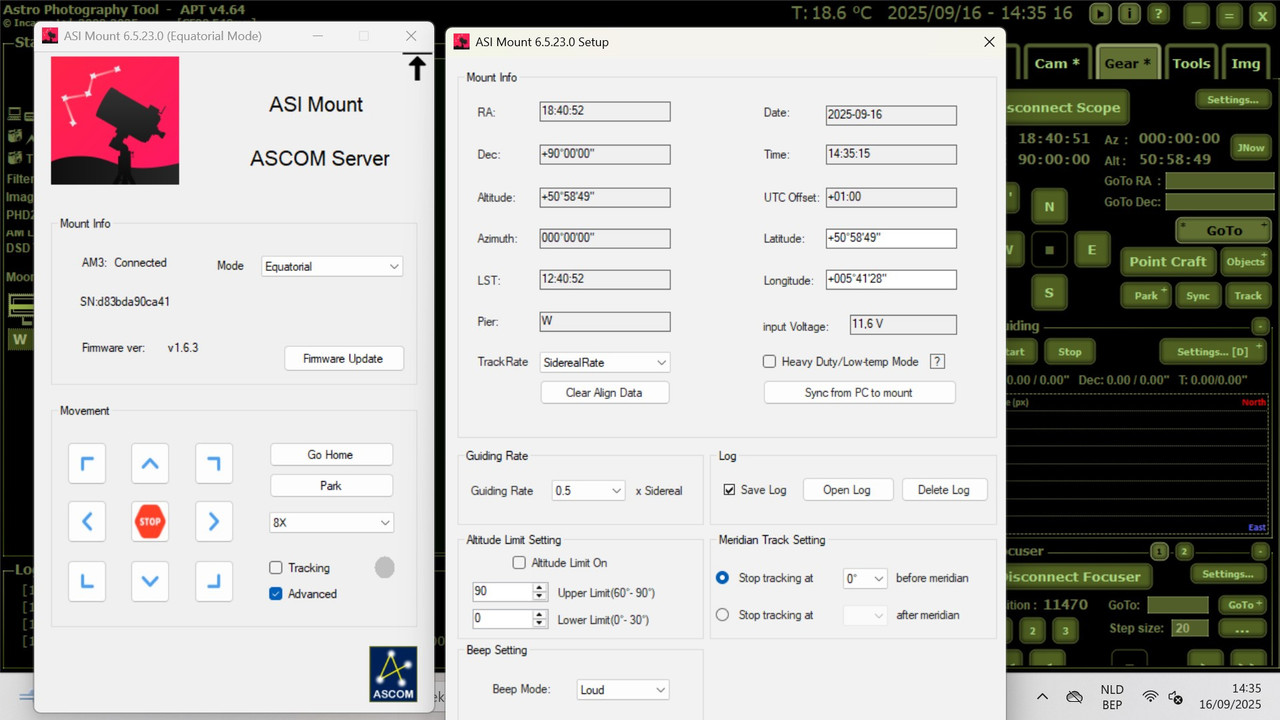Click Sync from PC to mount

tap(859, 393)
